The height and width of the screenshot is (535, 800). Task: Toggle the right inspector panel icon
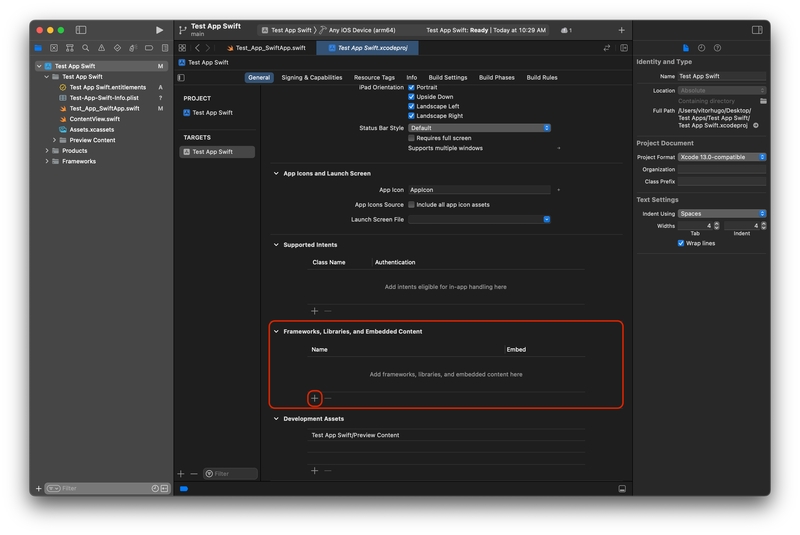click(x=757, y=30)
